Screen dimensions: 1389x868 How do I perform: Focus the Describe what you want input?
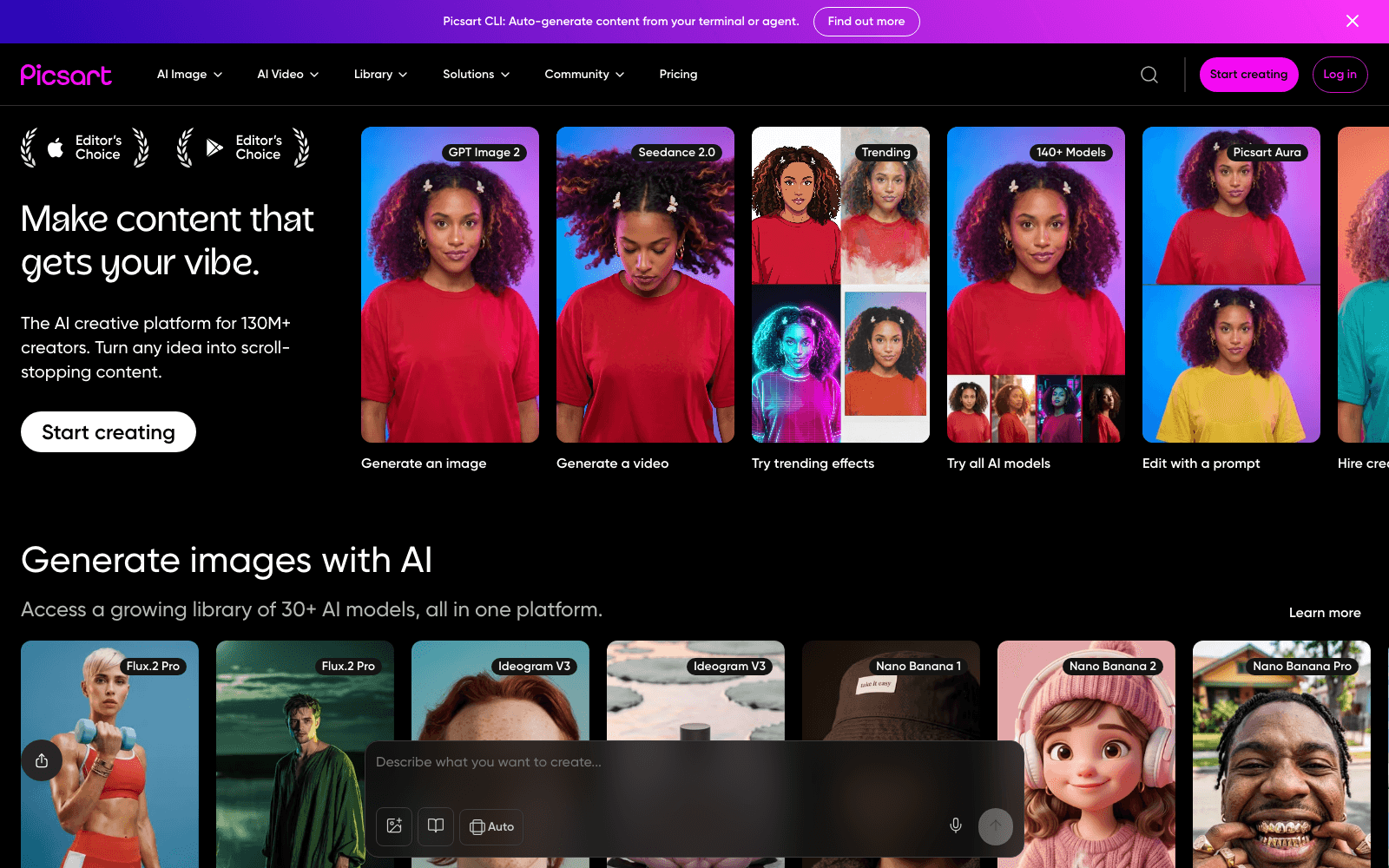694,762
